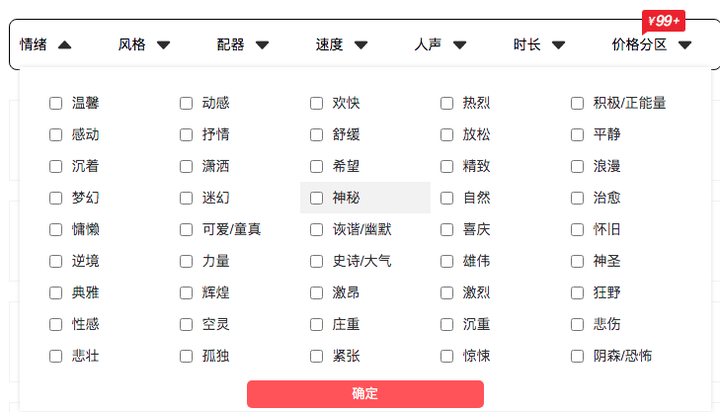Click the 确定 confirm button
Image resolution: width=720 pixels, height=412 pixels.
(x=365, y=393)
